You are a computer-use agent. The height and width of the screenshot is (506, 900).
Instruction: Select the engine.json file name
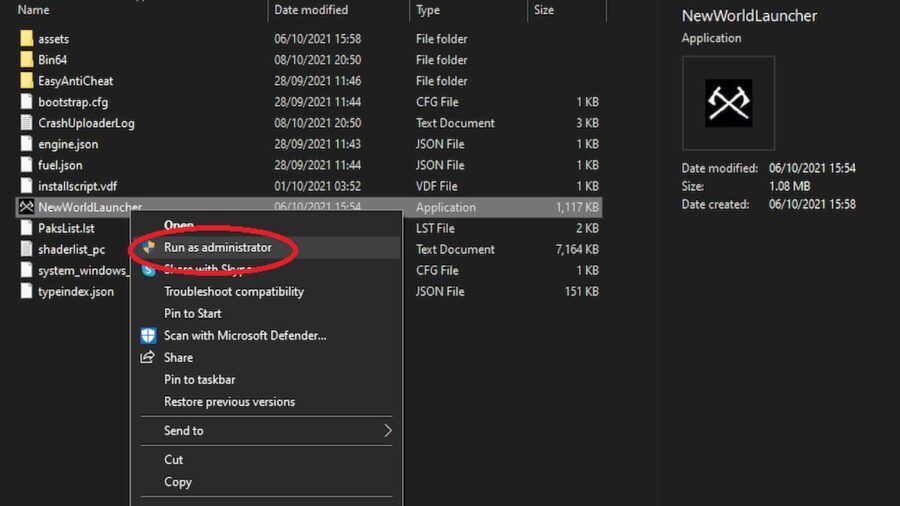click(x=68, y=144)
